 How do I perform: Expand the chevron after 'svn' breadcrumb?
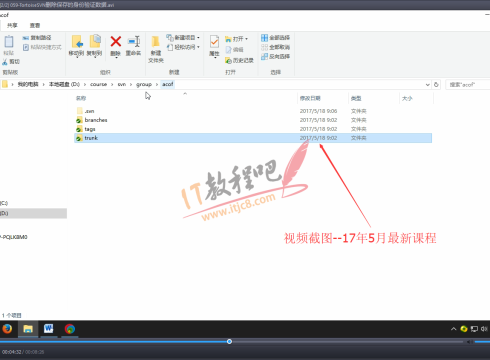[131, 84]
